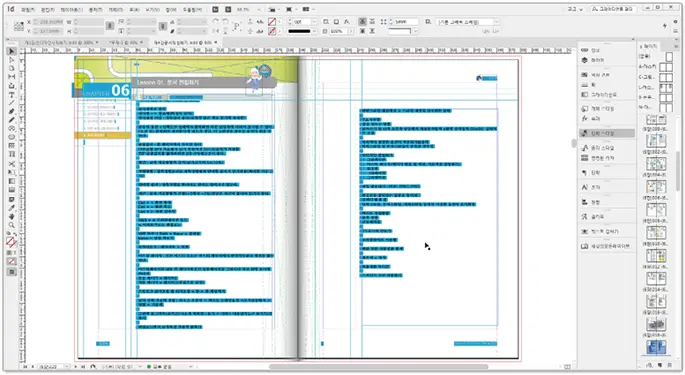
Task: Click the stroke color swatch in control bar
Action: pyautogui.click(x=272, y=31)
